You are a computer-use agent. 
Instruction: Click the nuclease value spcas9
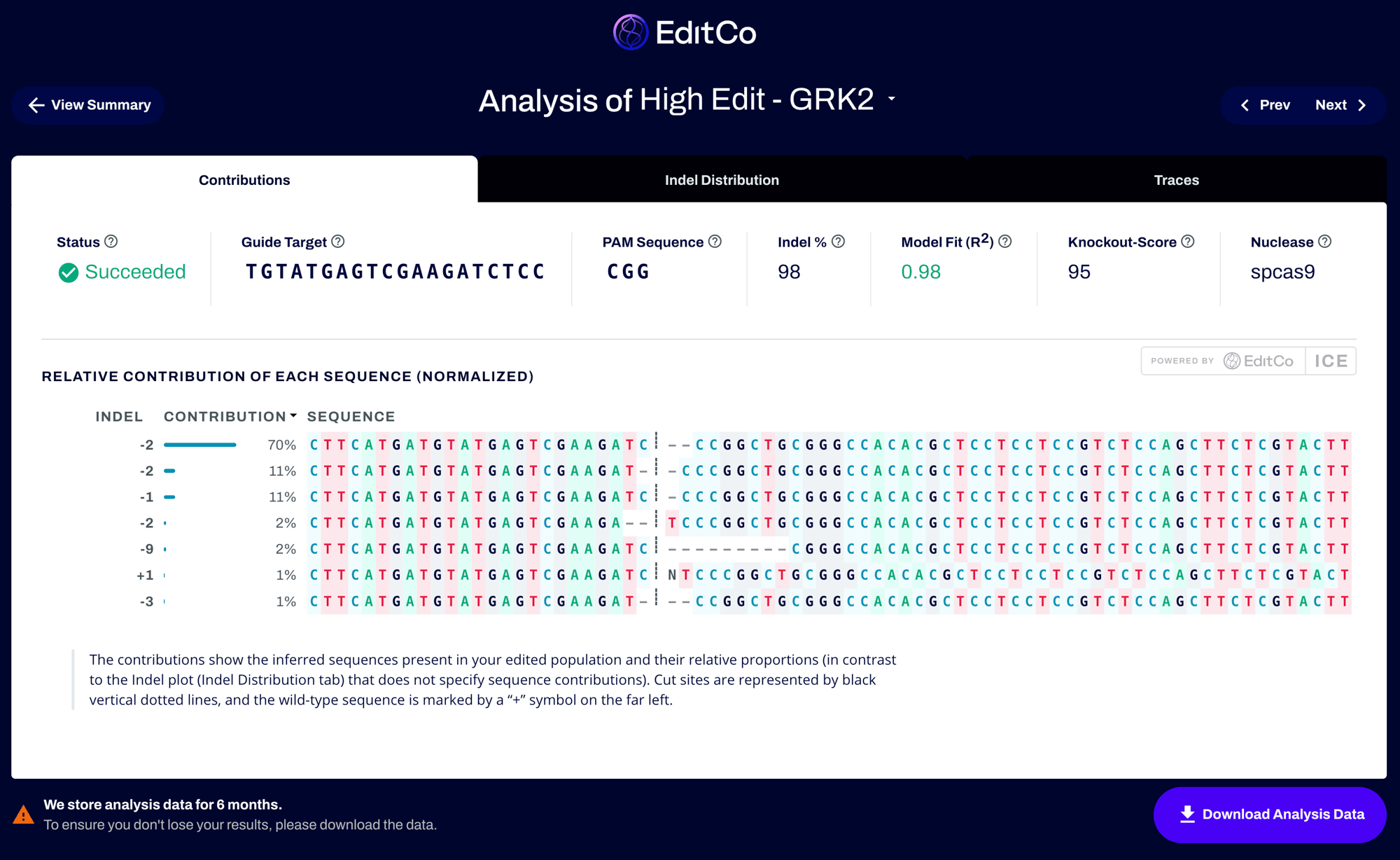point(1282,272)
